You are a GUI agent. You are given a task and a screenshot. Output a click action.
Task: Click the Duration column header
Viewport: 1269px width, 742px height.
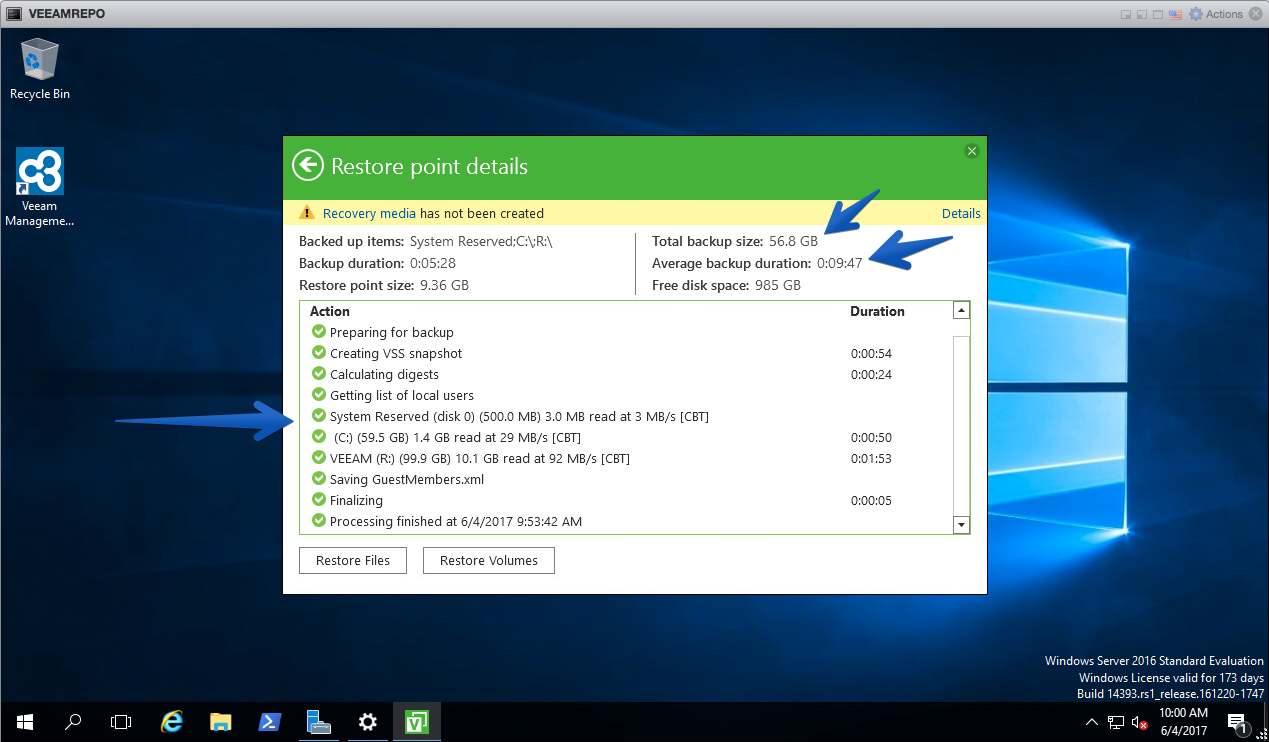click(x=877, y=311)
